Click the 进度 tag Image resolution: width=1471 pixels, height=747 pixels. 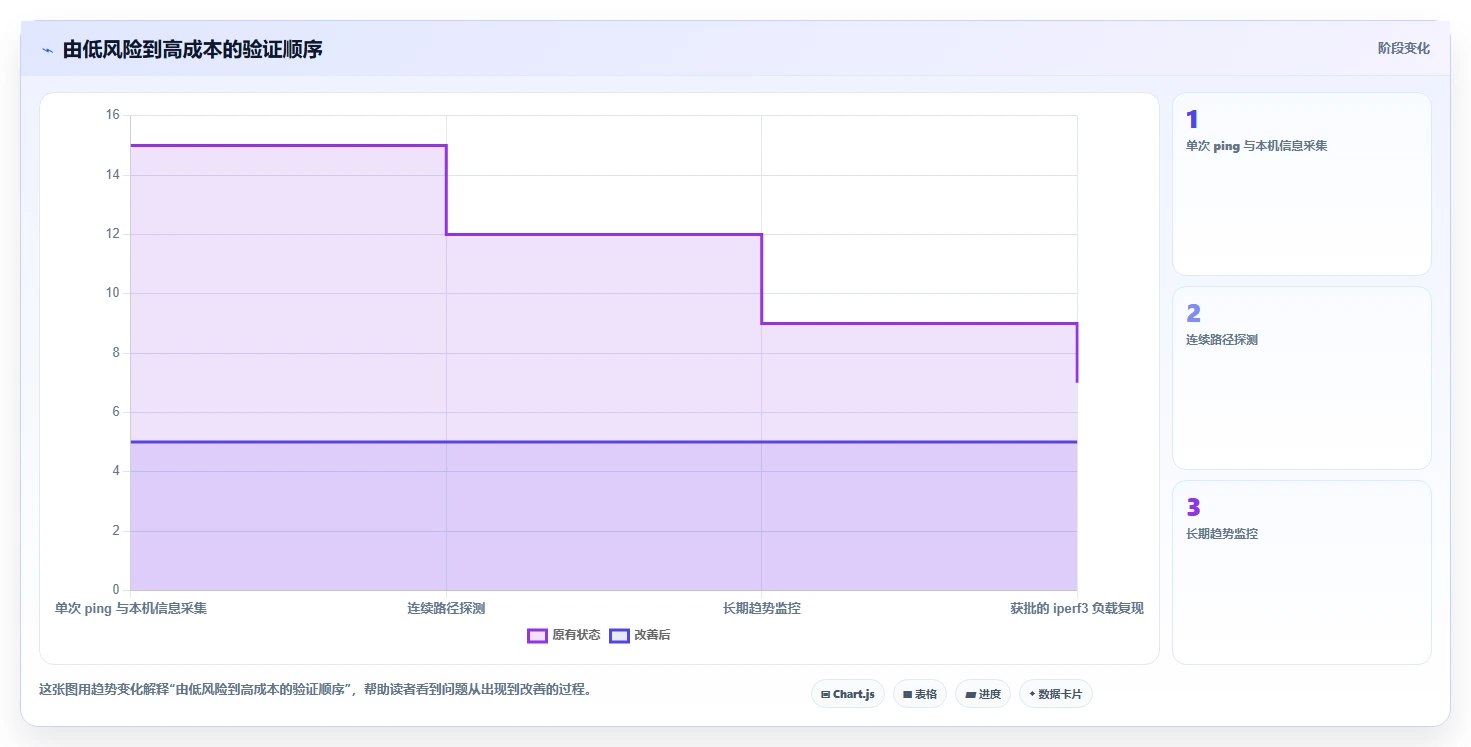(x=983, y=694)
